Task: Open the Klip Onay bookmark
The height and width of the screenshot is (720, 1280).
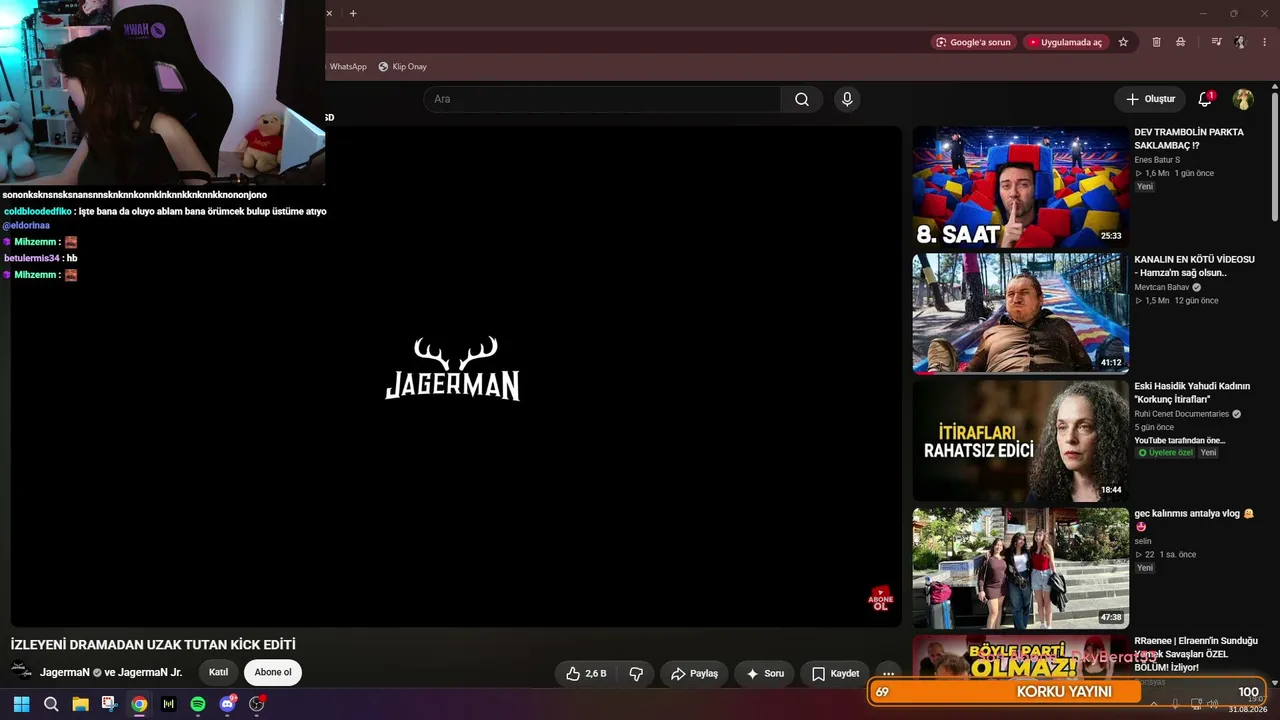Action: tap(402, 67)
